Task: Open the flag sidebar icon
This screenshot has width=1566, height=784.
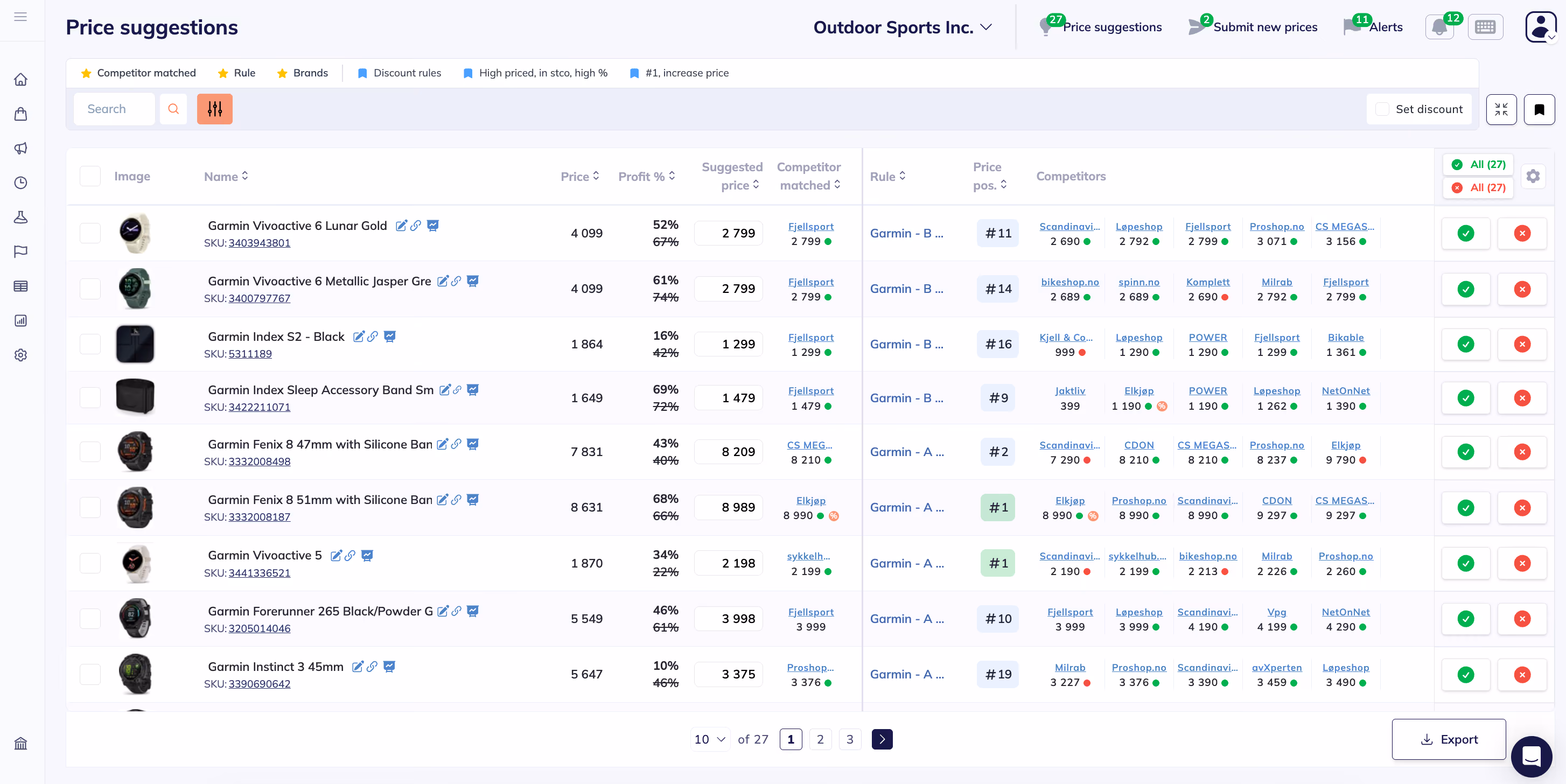Action: click(x=20, y=251)
